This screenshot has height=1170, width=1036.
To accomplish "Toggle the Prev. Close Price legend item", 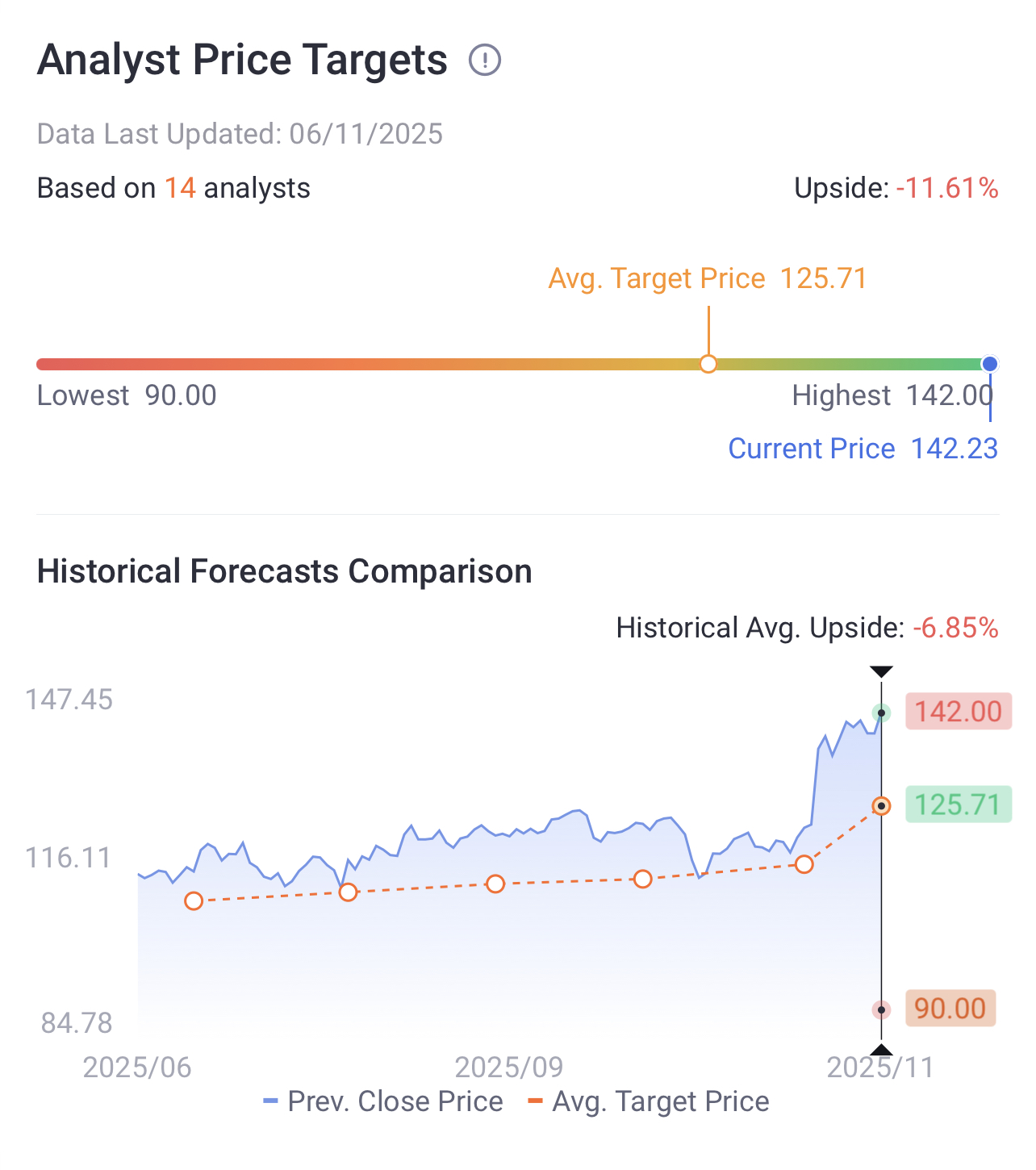I will pyautogui.click(x=383, y=1101).
